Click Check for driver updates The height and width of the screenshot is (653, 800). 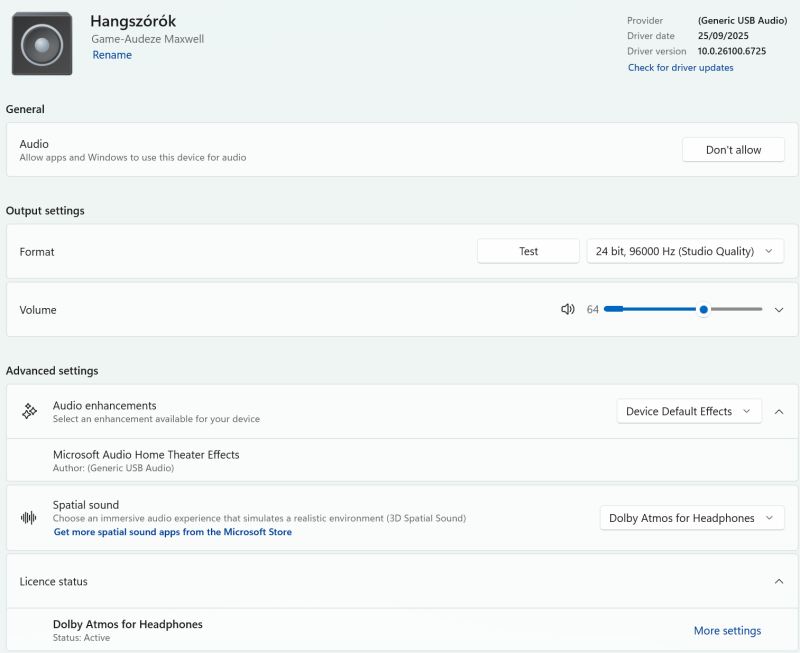click(x=680, y=68)
